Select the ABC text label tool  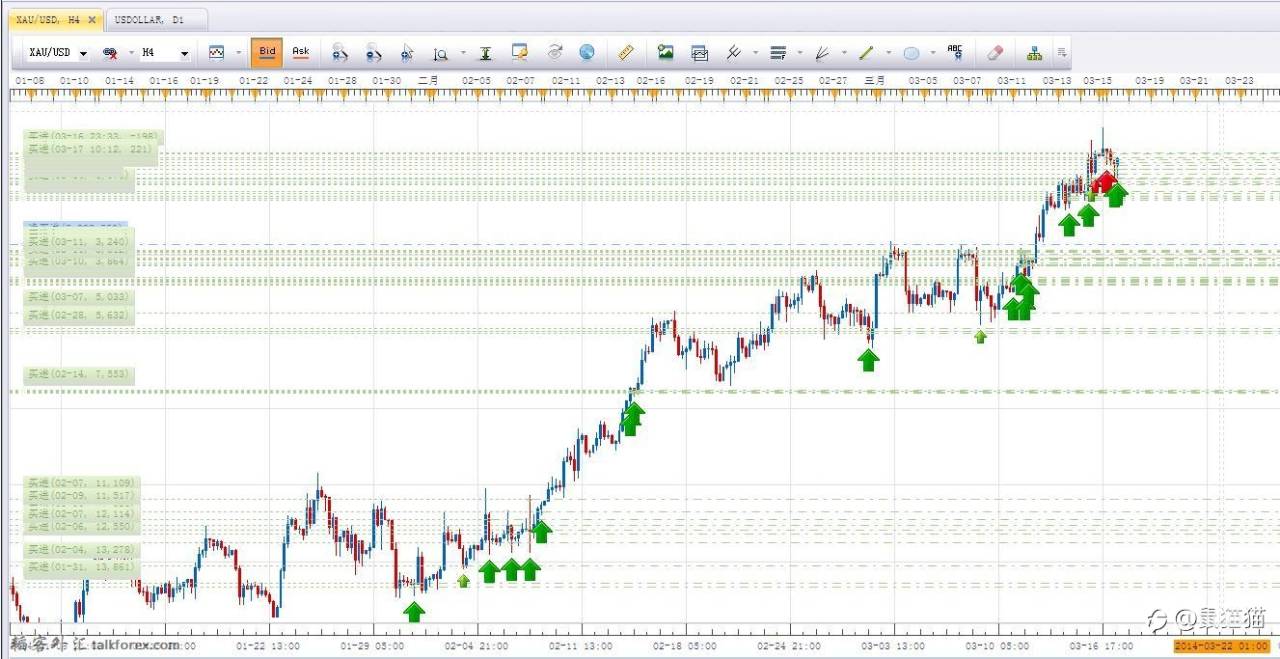(x=955, y=51)
